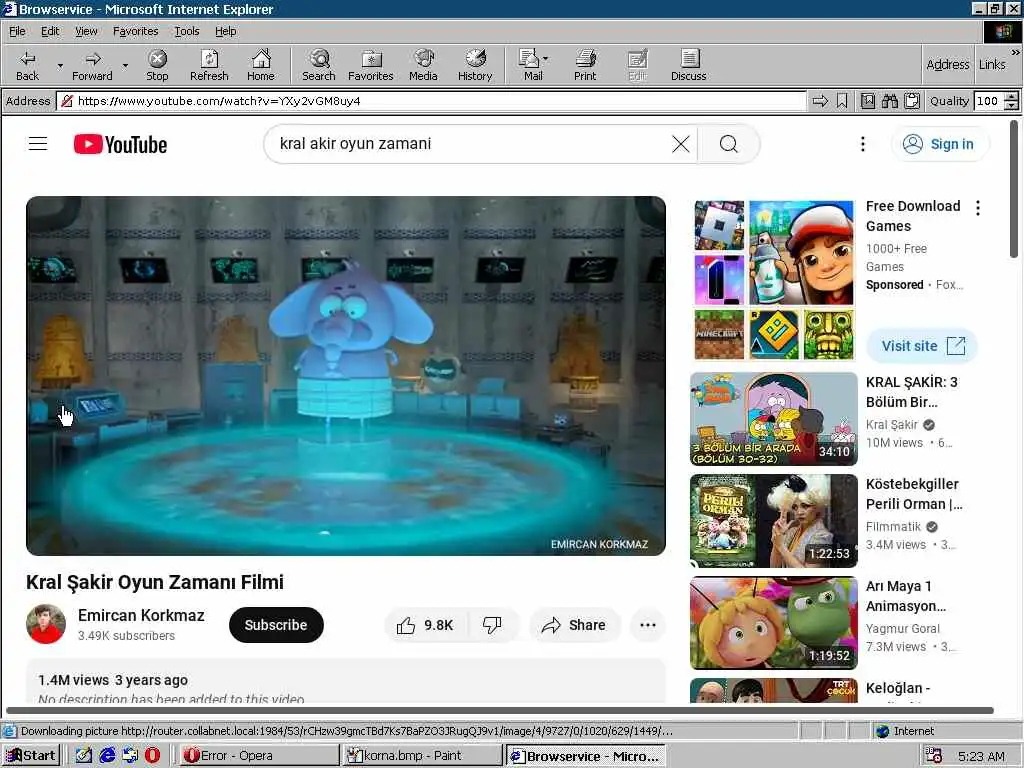Stop the page loading
Viewport: 1024px width, 768px height.
click(x=157, y=65)
